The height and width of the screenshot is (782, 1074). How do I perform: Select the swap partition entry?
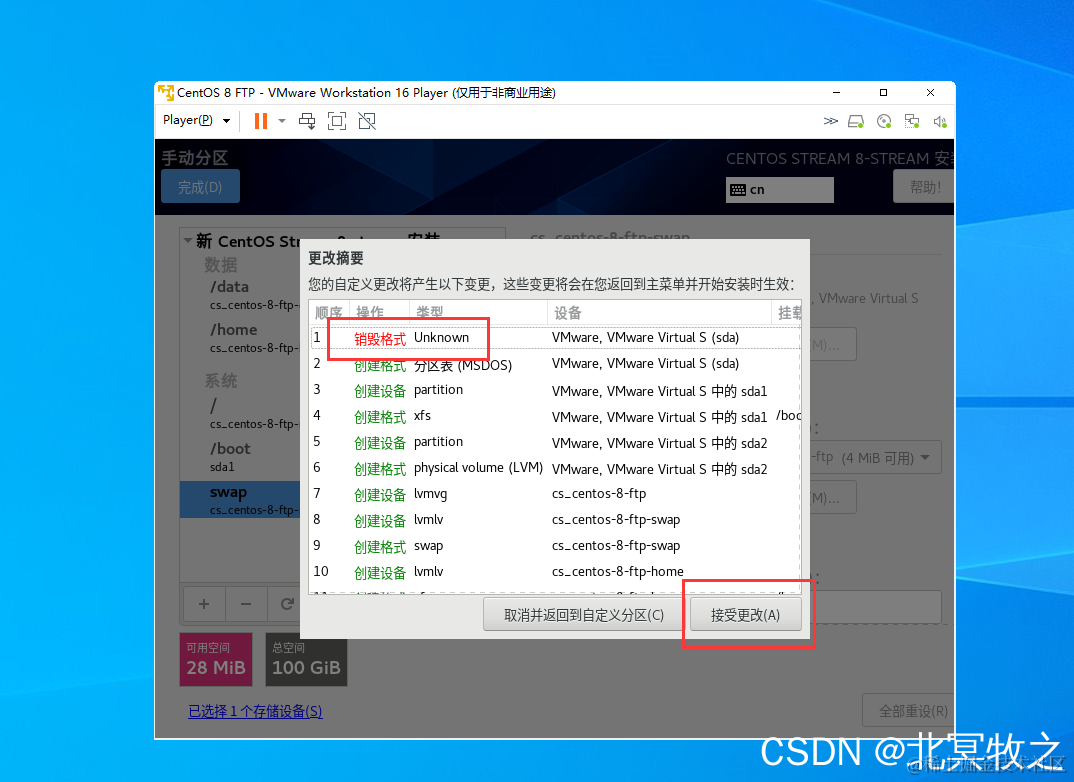(240, 499)
